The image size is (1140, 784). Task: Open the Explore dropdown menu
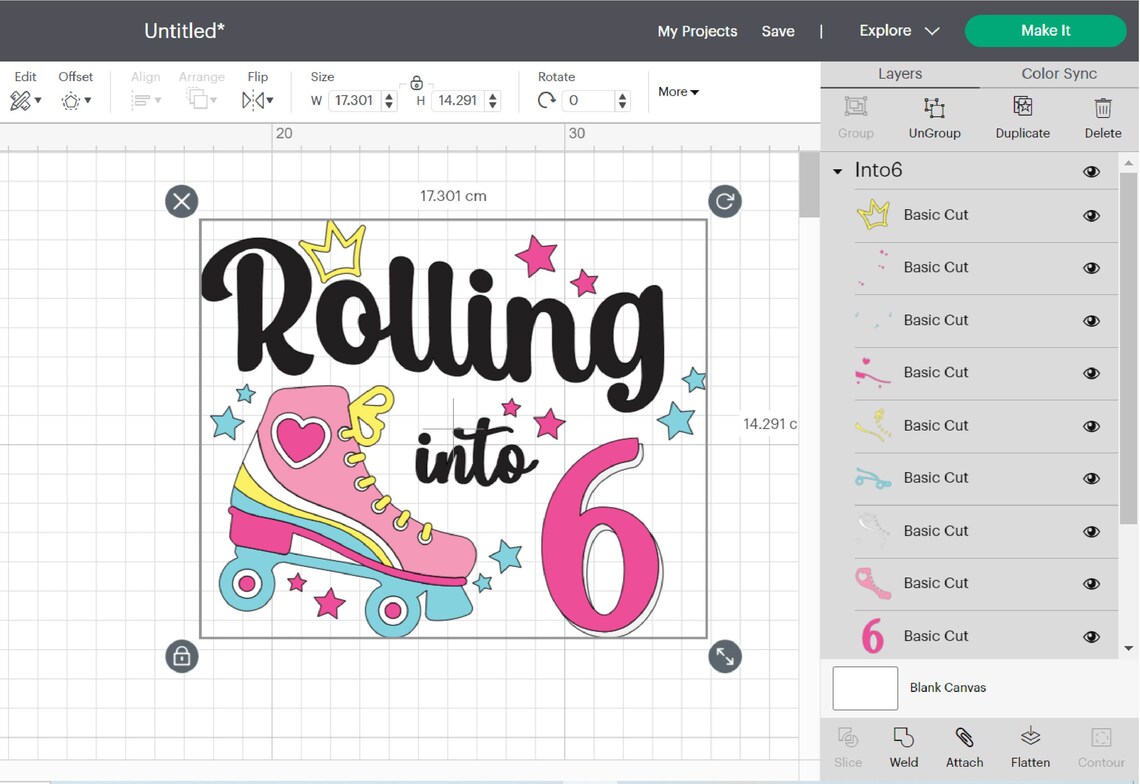point(897,30)
